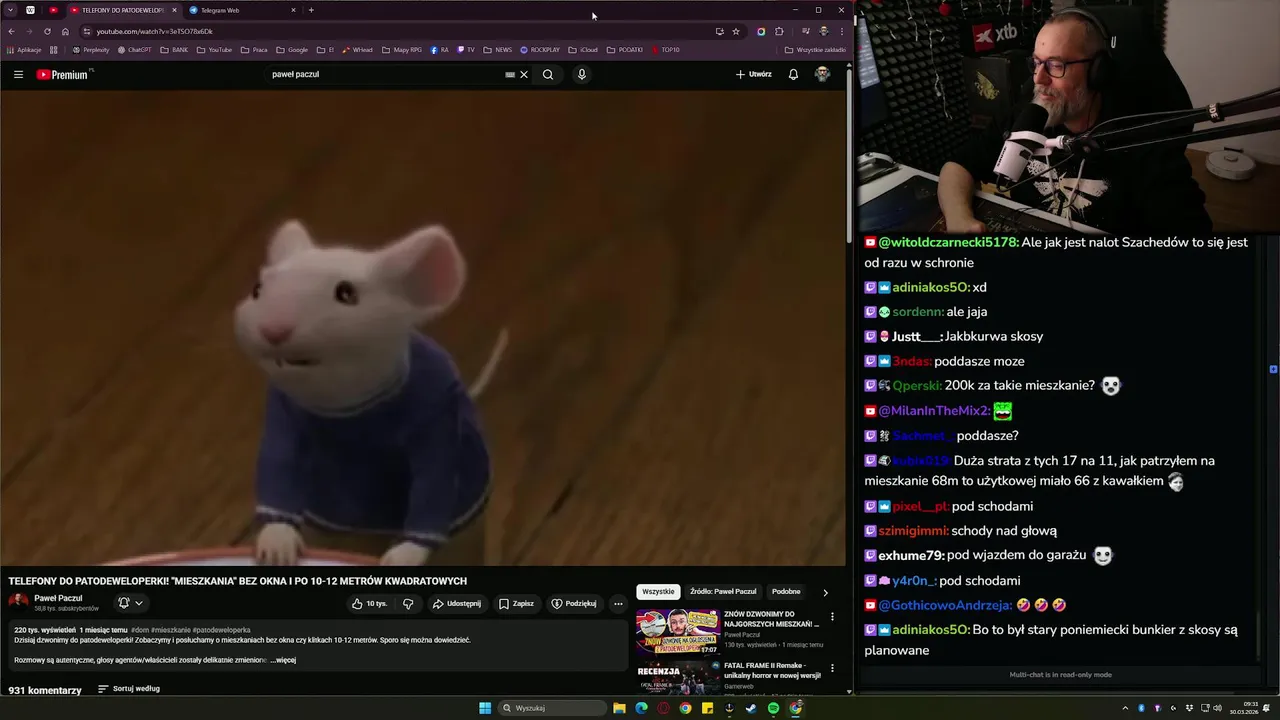The height and width of the screenshot is (720, 1280).
Task: Open the BANK bookmarks folder
Action: 174,49
